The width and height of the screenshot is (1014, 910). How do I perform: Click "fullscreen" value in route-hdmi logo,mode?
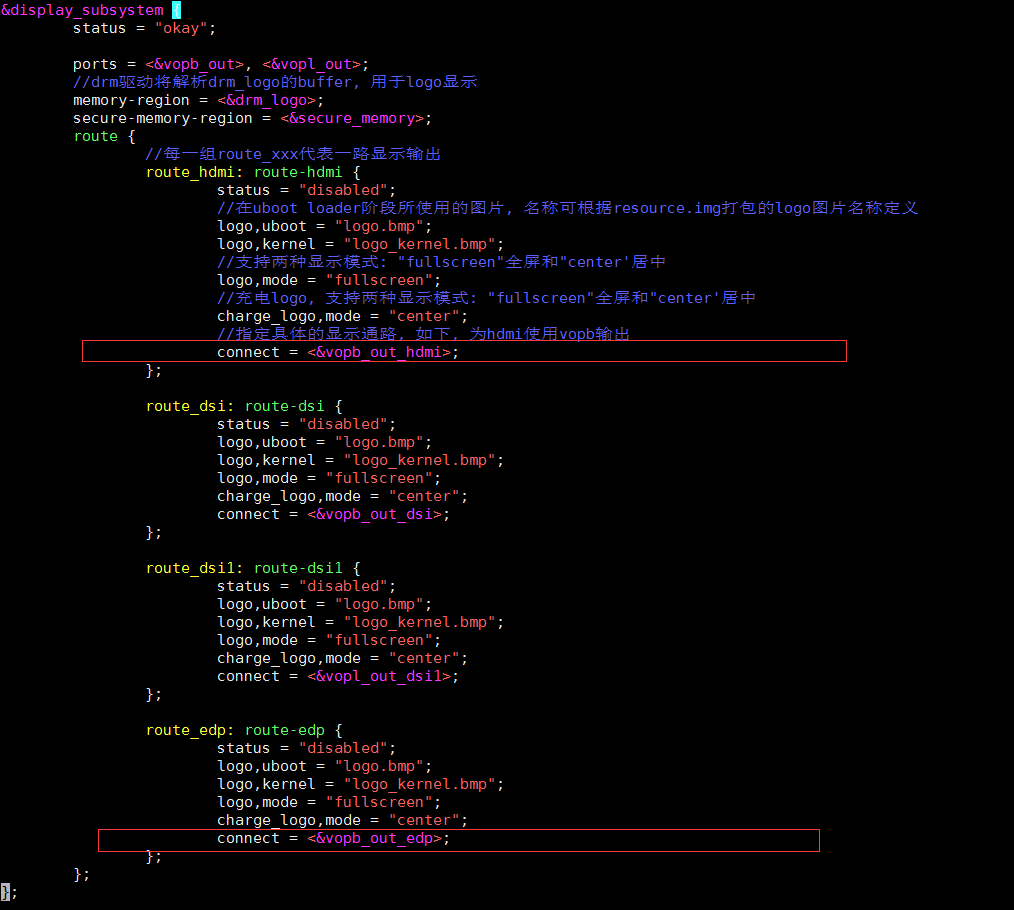click(x=379, y=280)
